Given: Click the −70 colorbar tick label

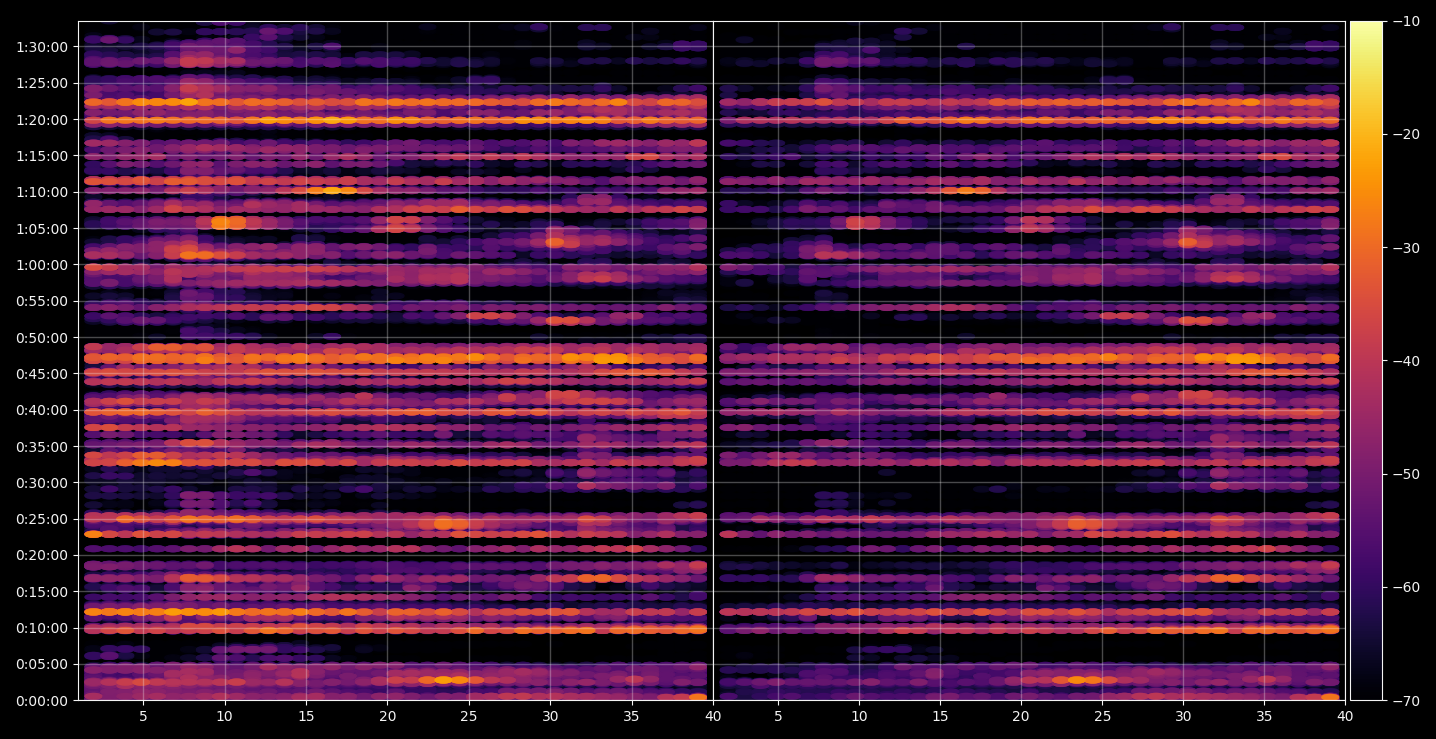Looking at the screenshot, I should pyautogui.click(x=1406, y=700).
